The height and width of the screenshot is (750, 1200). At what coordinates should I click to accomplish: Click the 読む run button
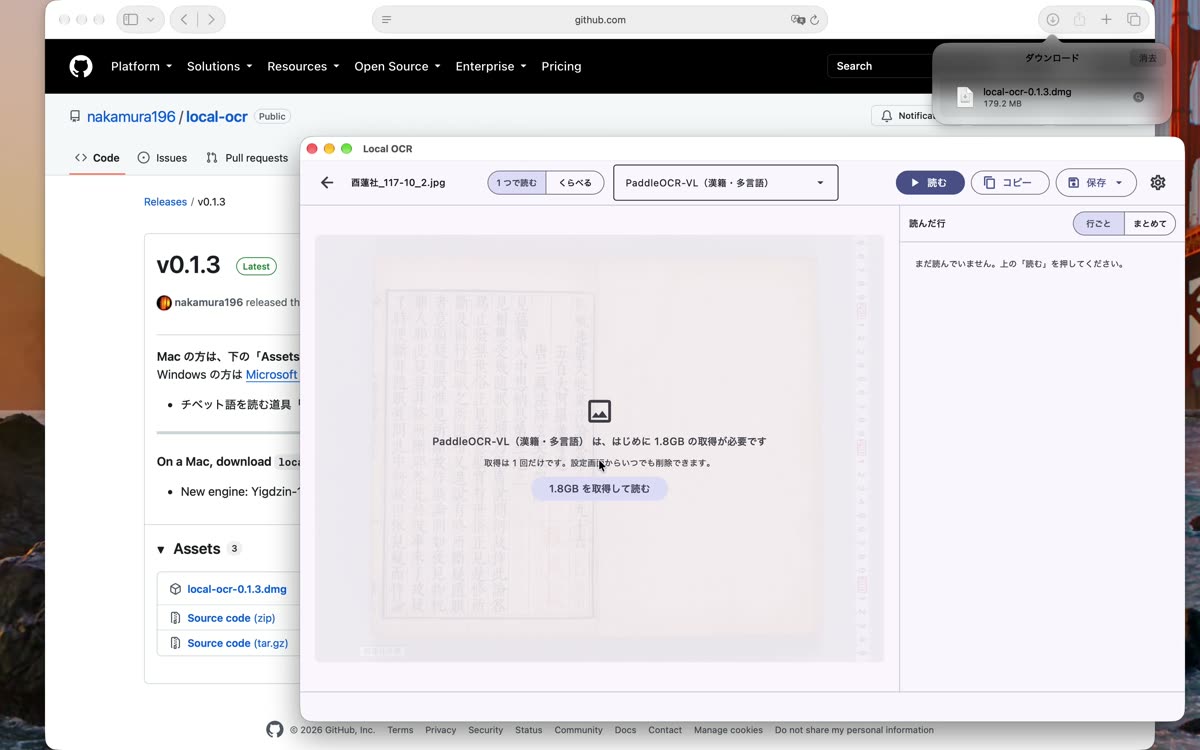pos(930,183)
